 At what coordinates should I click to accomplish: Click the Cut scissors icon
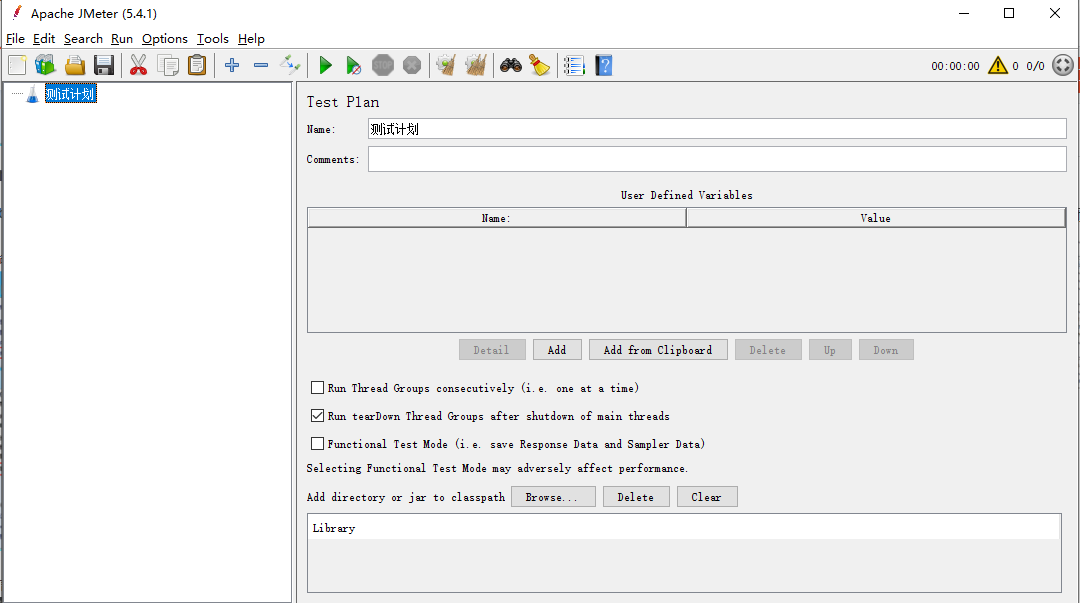pyautogui.click(x=138, y=65)
